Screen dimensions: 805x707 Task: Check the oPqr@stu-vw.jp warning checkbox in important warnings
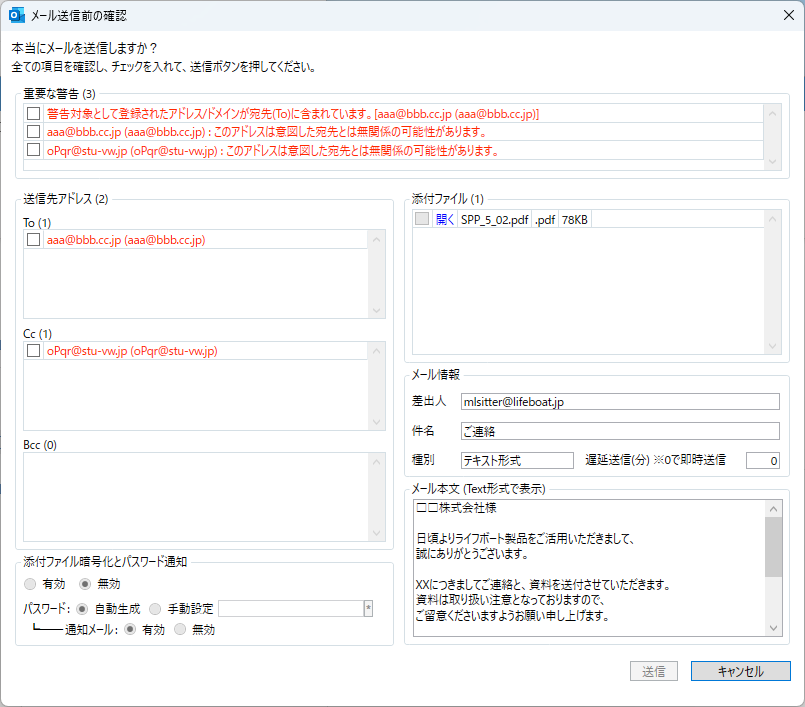[34, 151]
